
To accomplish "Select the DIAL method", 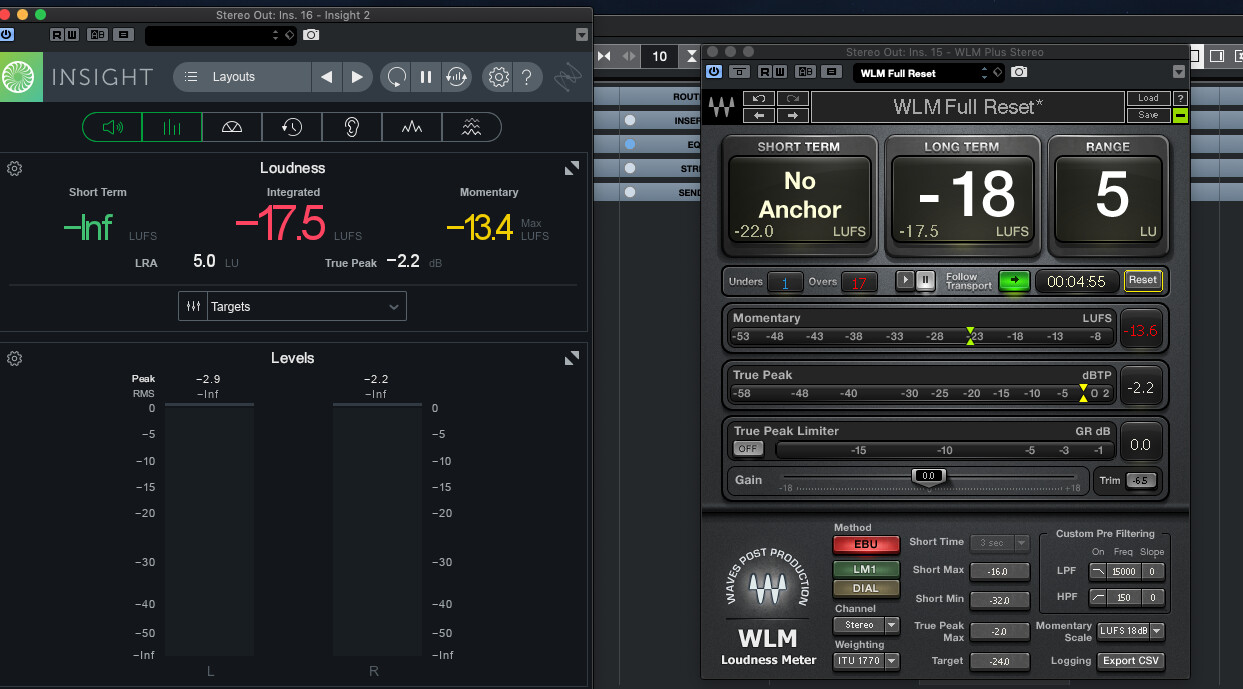I will click(865, 589).
